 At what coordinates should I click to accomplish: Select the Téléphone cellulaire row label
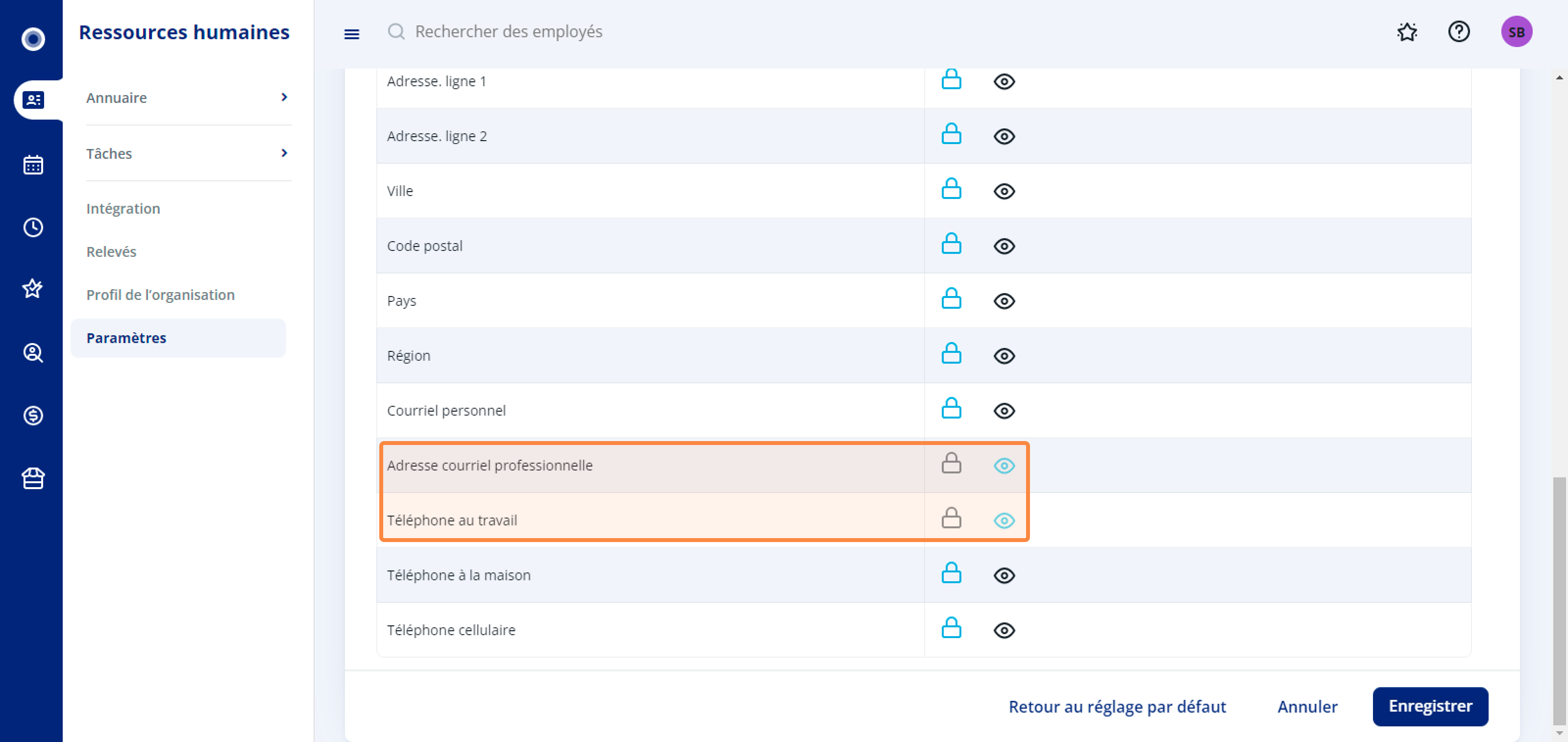(x=451, y=630)
